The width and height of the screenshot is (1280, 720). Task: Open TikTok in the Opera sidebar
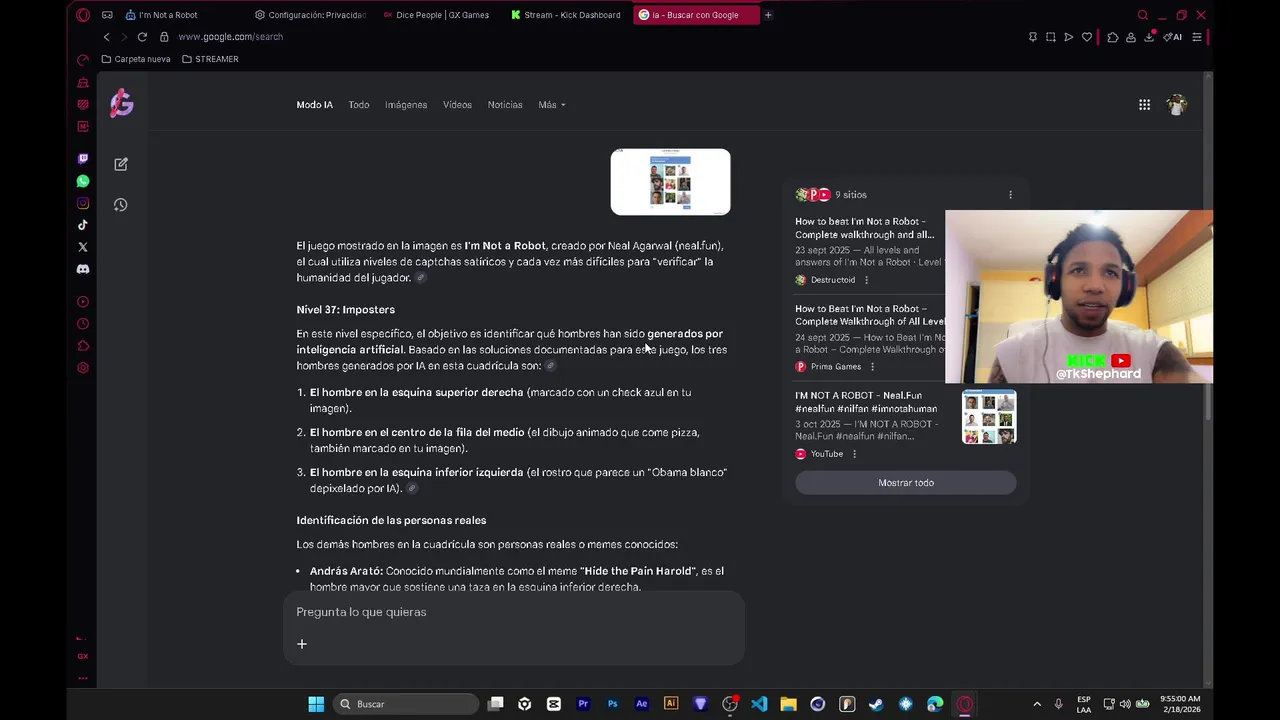(83, 225)
